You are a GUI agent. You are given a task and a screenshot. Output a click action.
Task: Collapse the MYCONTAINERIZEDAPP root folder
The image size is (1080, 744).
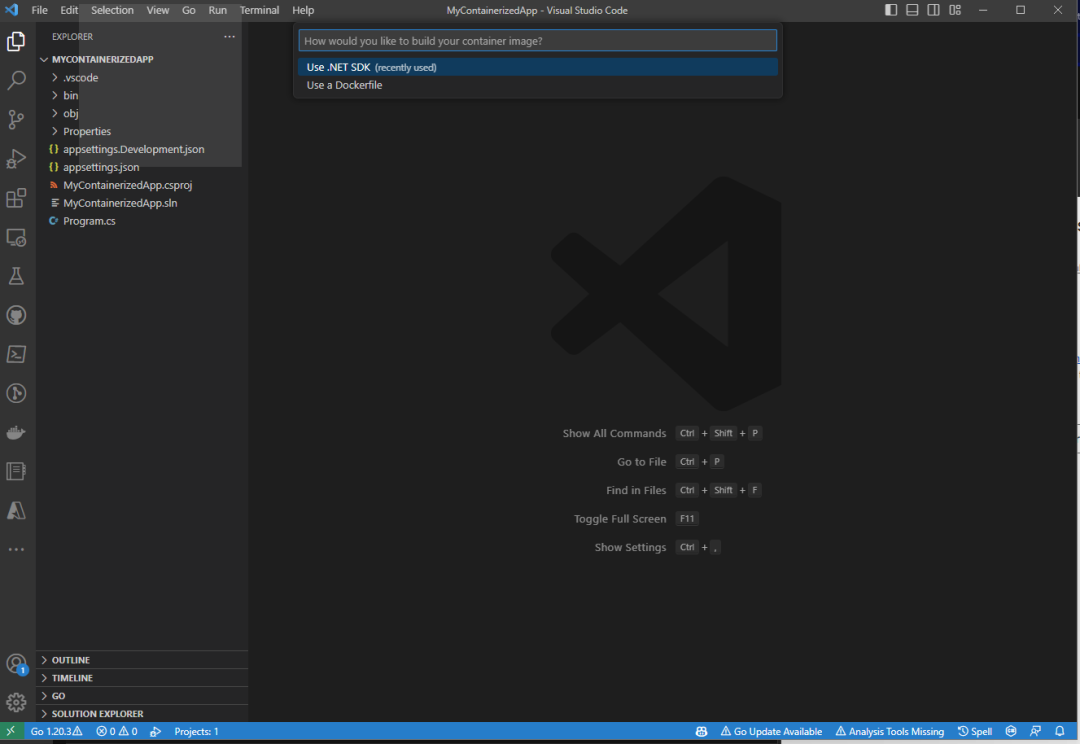pos(142,59)
